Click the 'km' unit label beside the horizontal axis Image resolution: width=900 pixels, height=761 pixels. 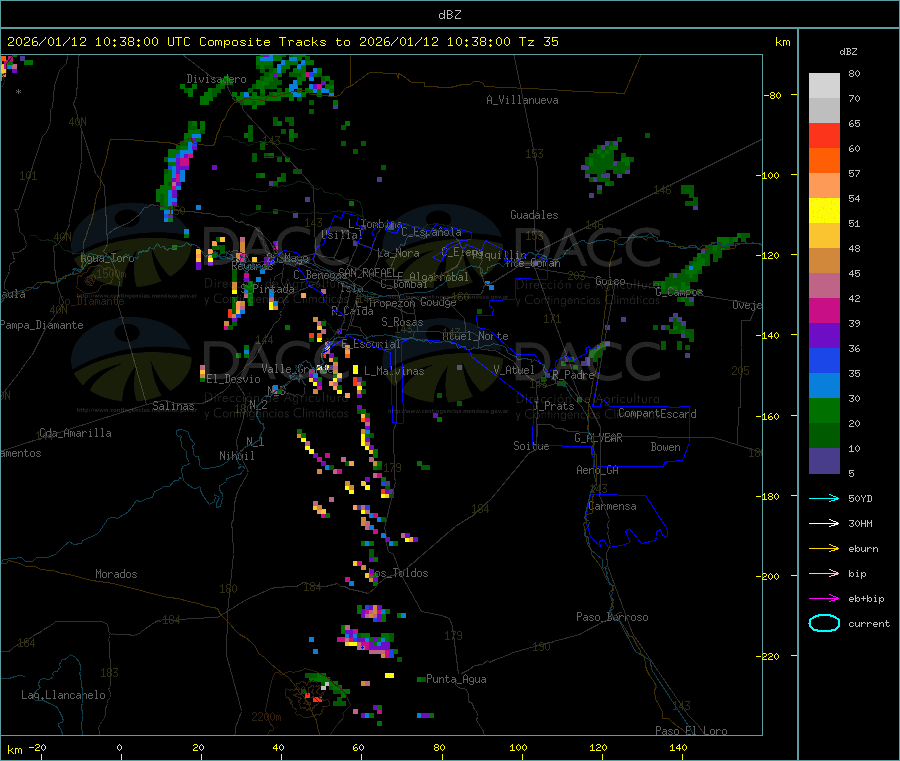click(x=14, y=750)
